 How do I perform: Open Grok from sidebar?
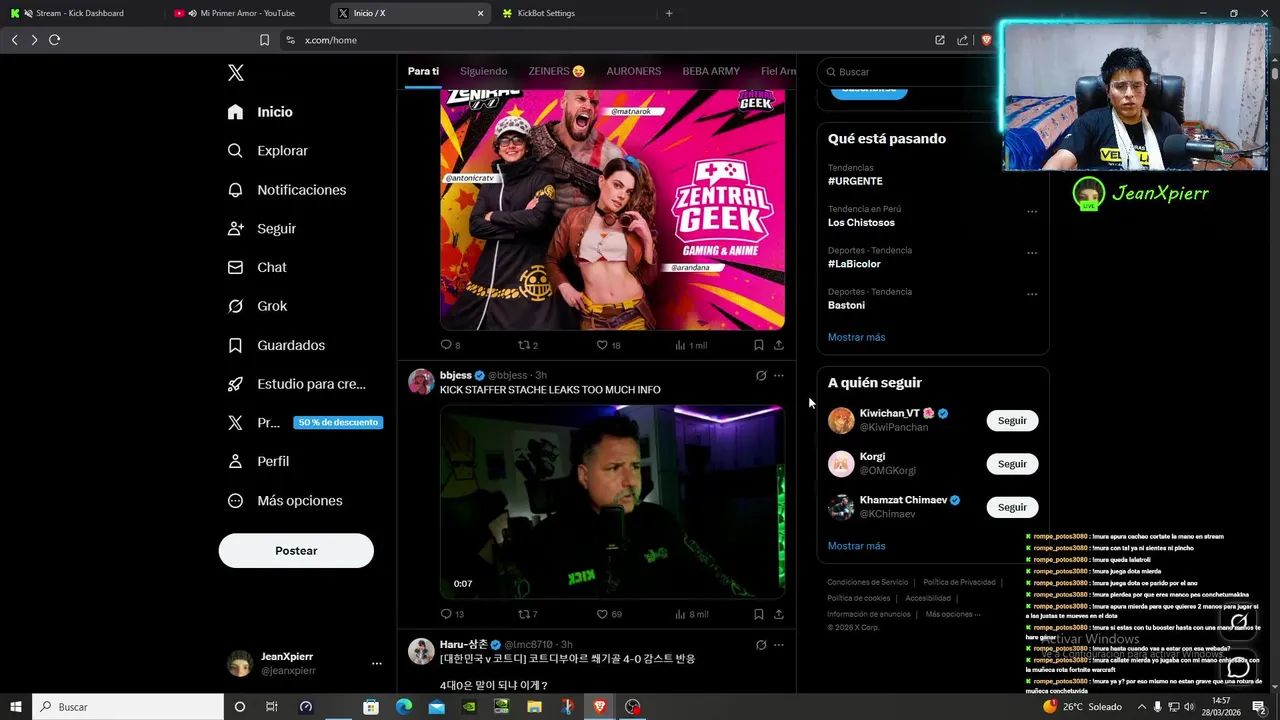point(257,306)
